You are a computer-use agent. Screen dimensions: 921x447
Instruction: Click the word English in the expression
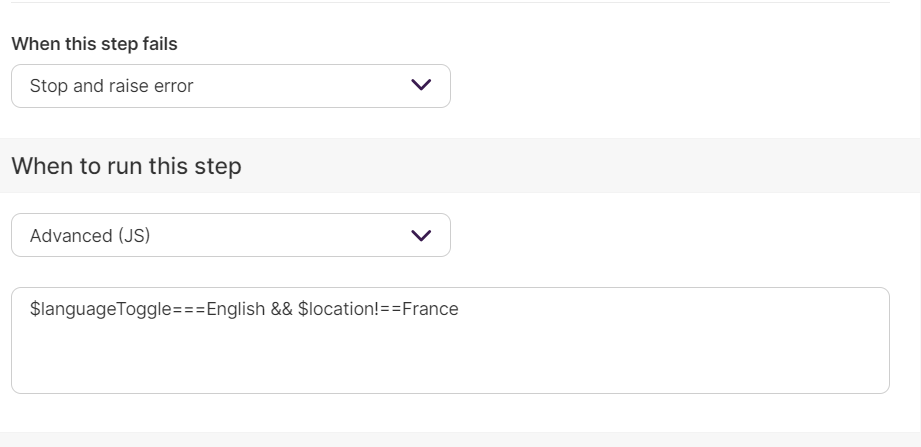pyautogui.click(x=236, y=309)
